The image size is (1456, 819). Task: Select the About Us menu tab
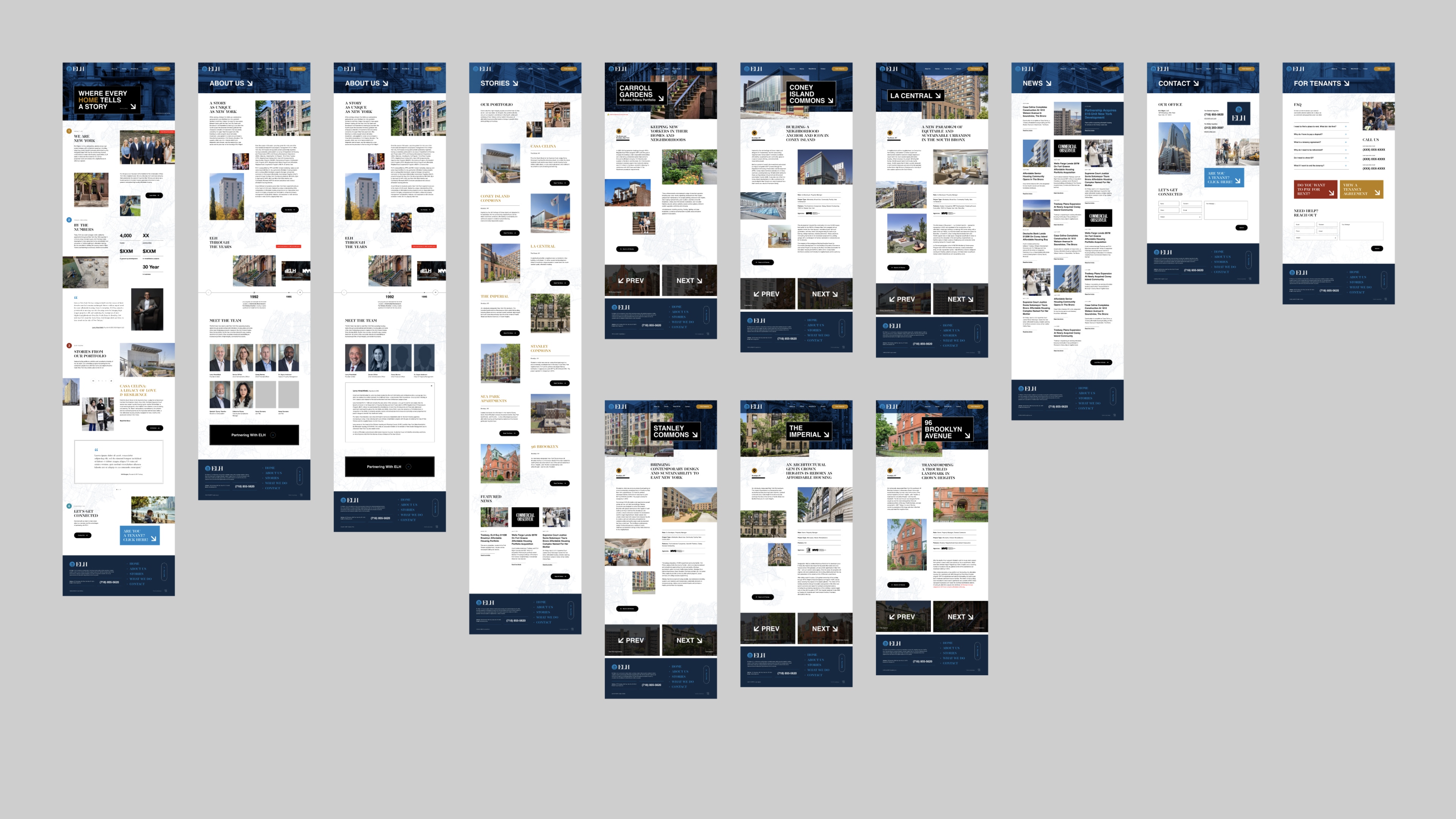click(114, 68)
